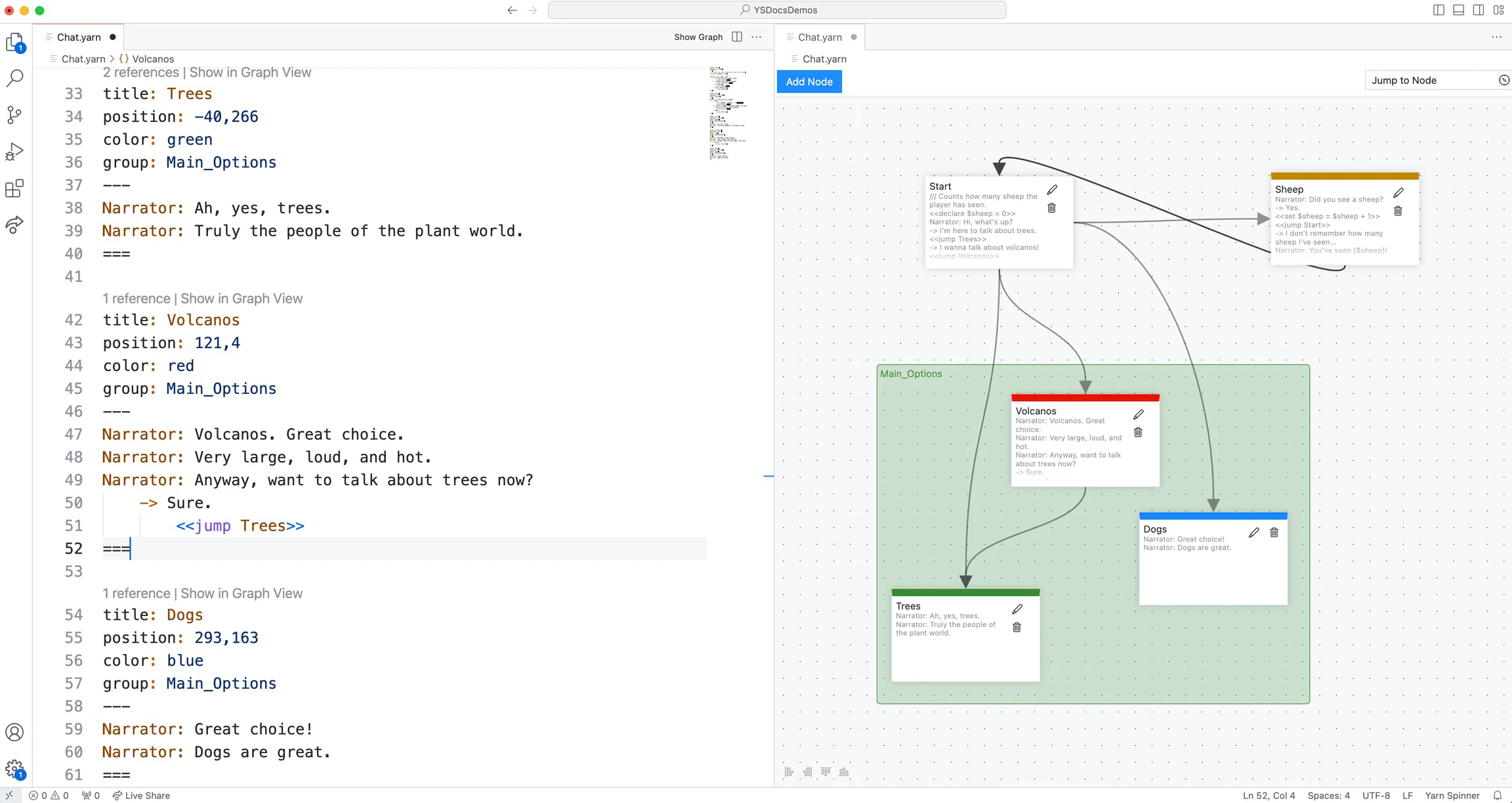The height and width of the screenshot is (803, 1512).
Task: Toggle the primary side bar
Action: click(1438, 10)
